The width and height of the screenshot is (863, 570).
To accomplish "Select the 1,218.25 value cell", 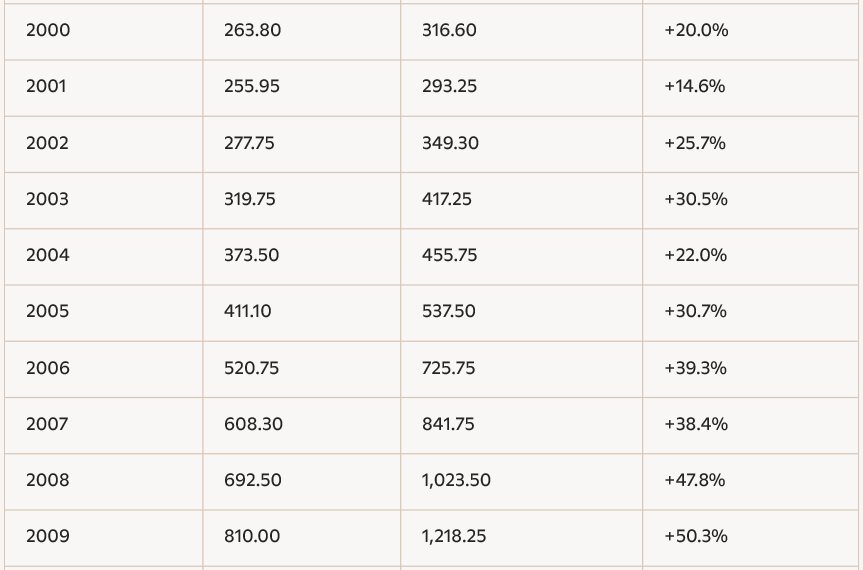I will [454, 536].
